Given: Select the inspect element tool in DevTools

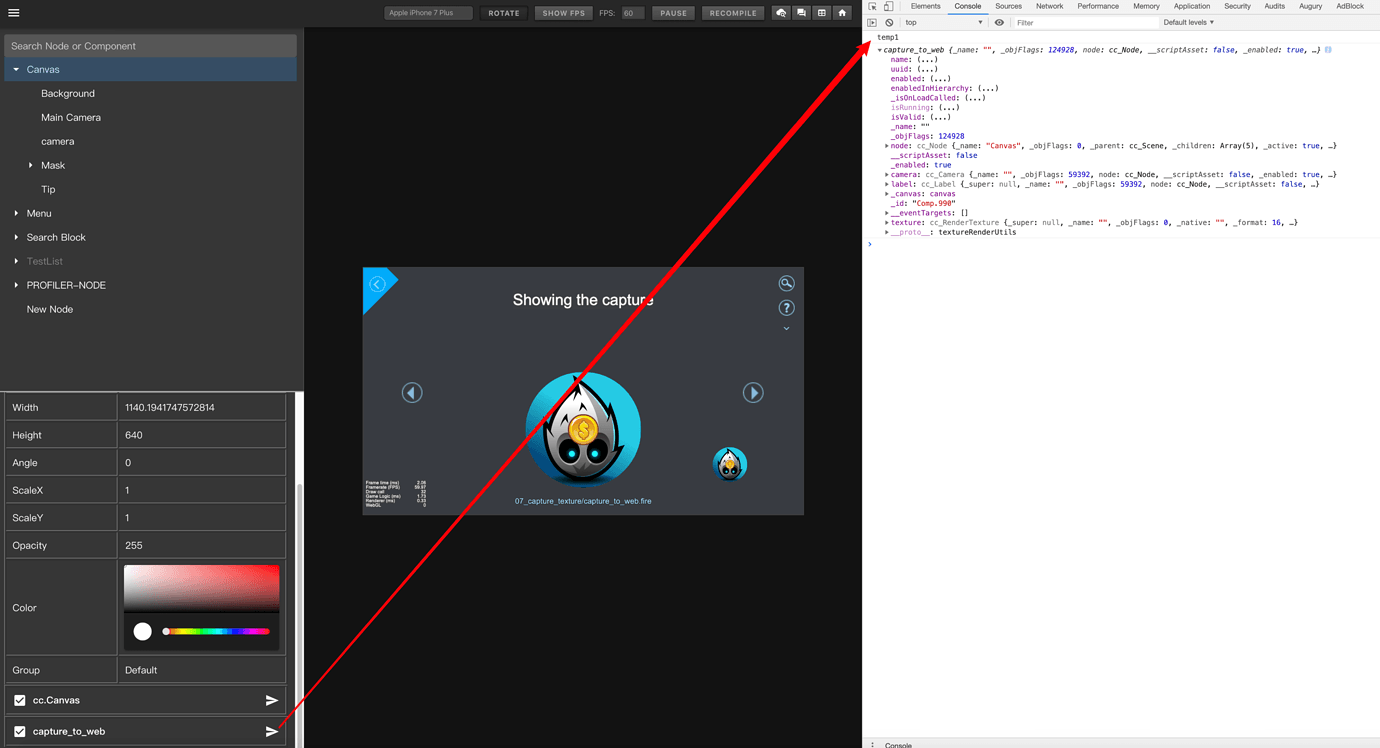Looking at the screenshot, I should point(873,6).
